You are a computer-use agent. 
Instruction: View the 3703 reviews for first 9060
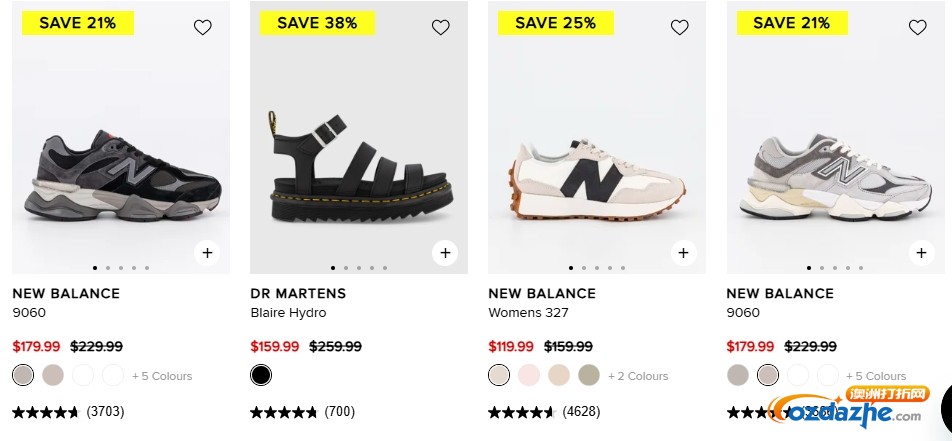105,411
